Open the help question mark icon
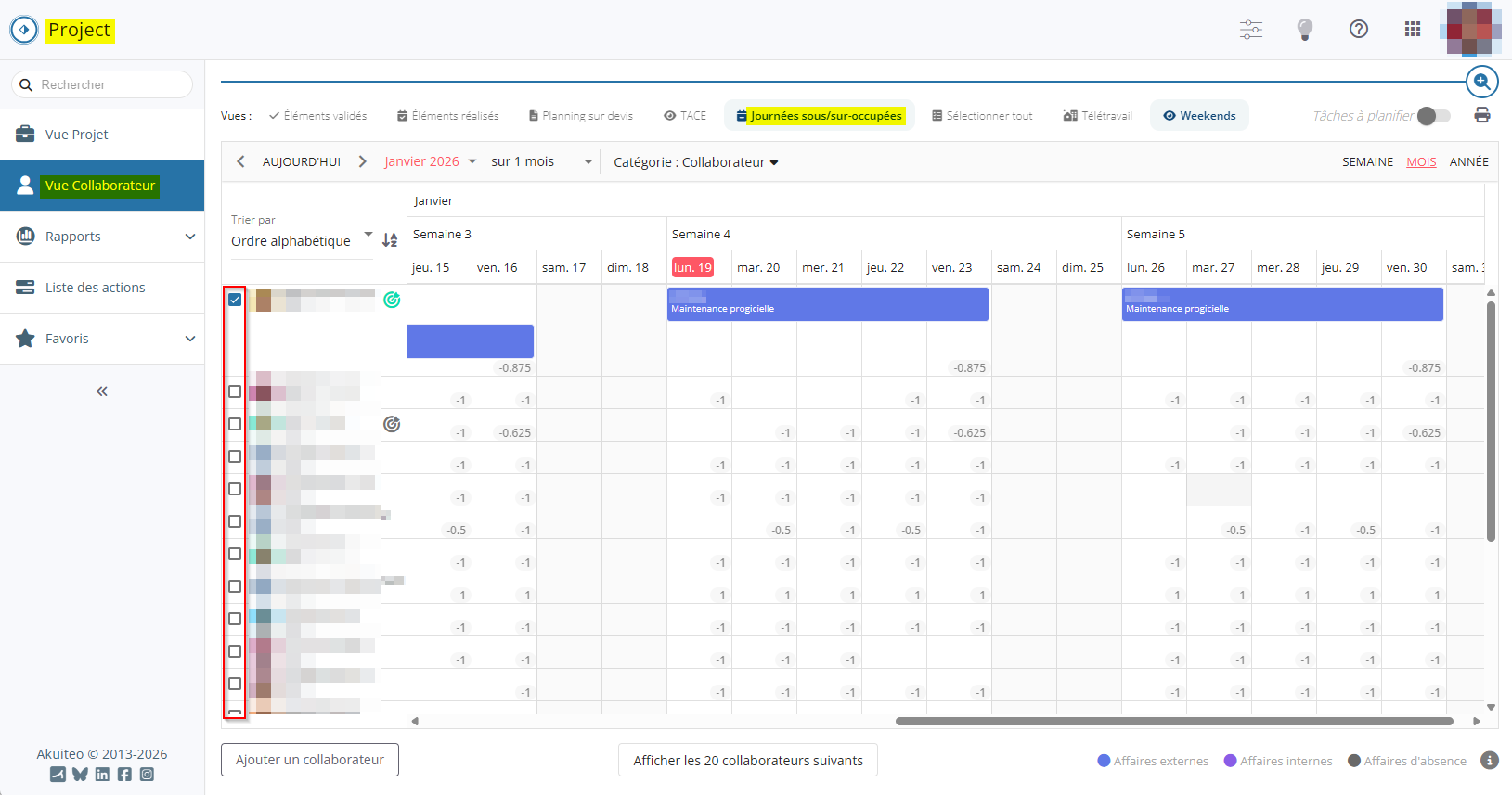The image size is (1512, 795). [1359, 30]
